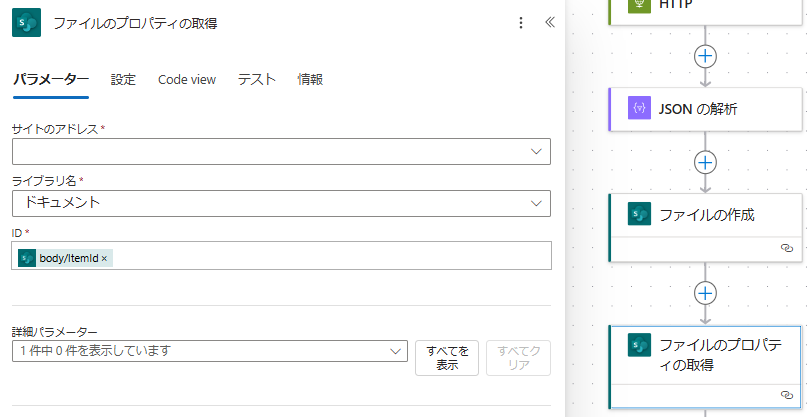Click the すべてを表示 button
Viewport: 811px width, 417px height.
(x=447, y=358)
